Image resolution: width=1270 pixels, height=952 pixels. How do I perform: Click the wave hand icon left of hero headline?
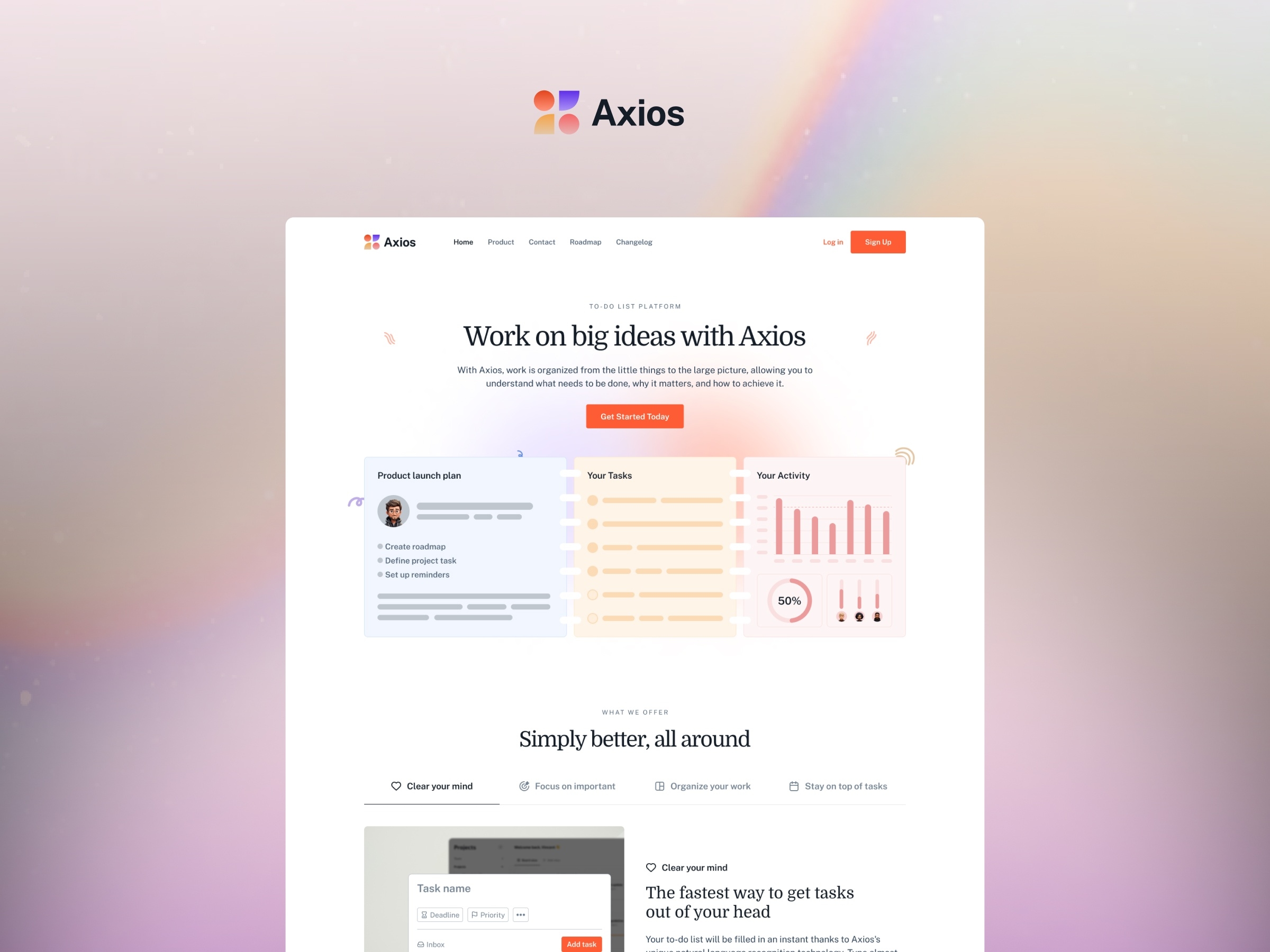pos(389,337)
